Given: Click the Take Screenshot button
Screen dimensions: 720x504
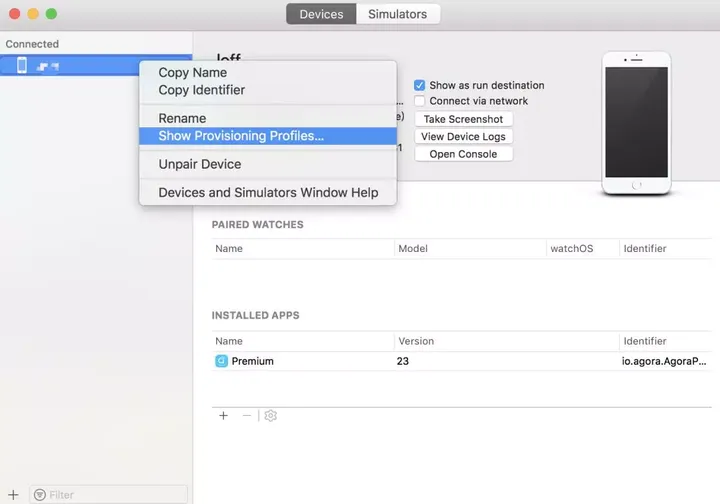Looking at the screenshot, I should pyautogui.click(x=463, y=119).
